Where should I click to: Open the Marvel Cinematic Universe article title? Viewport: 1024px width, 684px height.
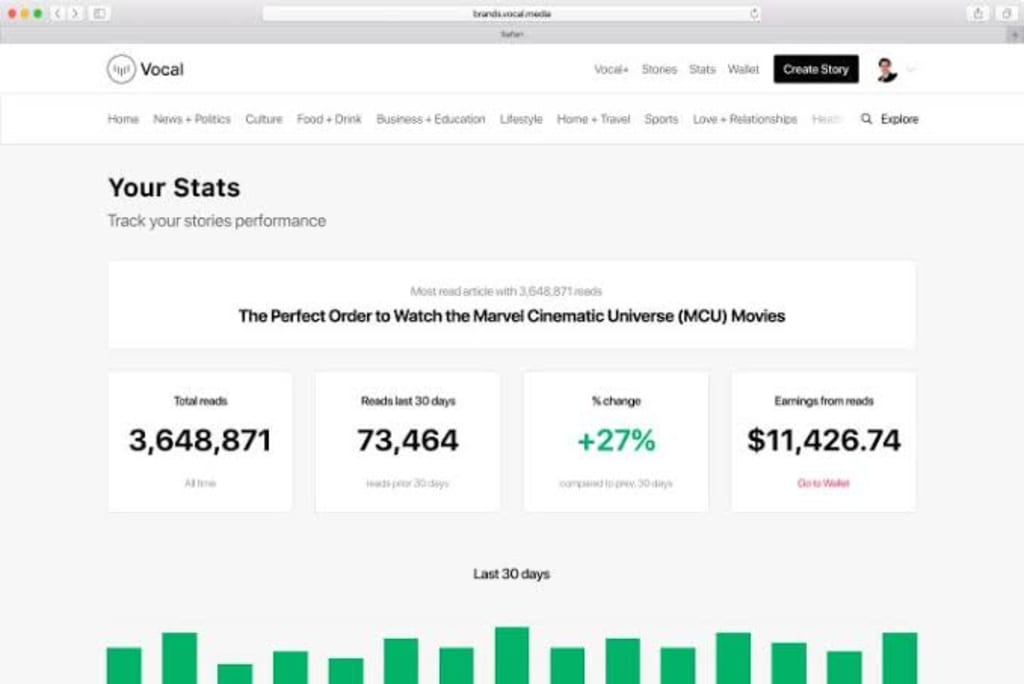[x=511, y=316]
